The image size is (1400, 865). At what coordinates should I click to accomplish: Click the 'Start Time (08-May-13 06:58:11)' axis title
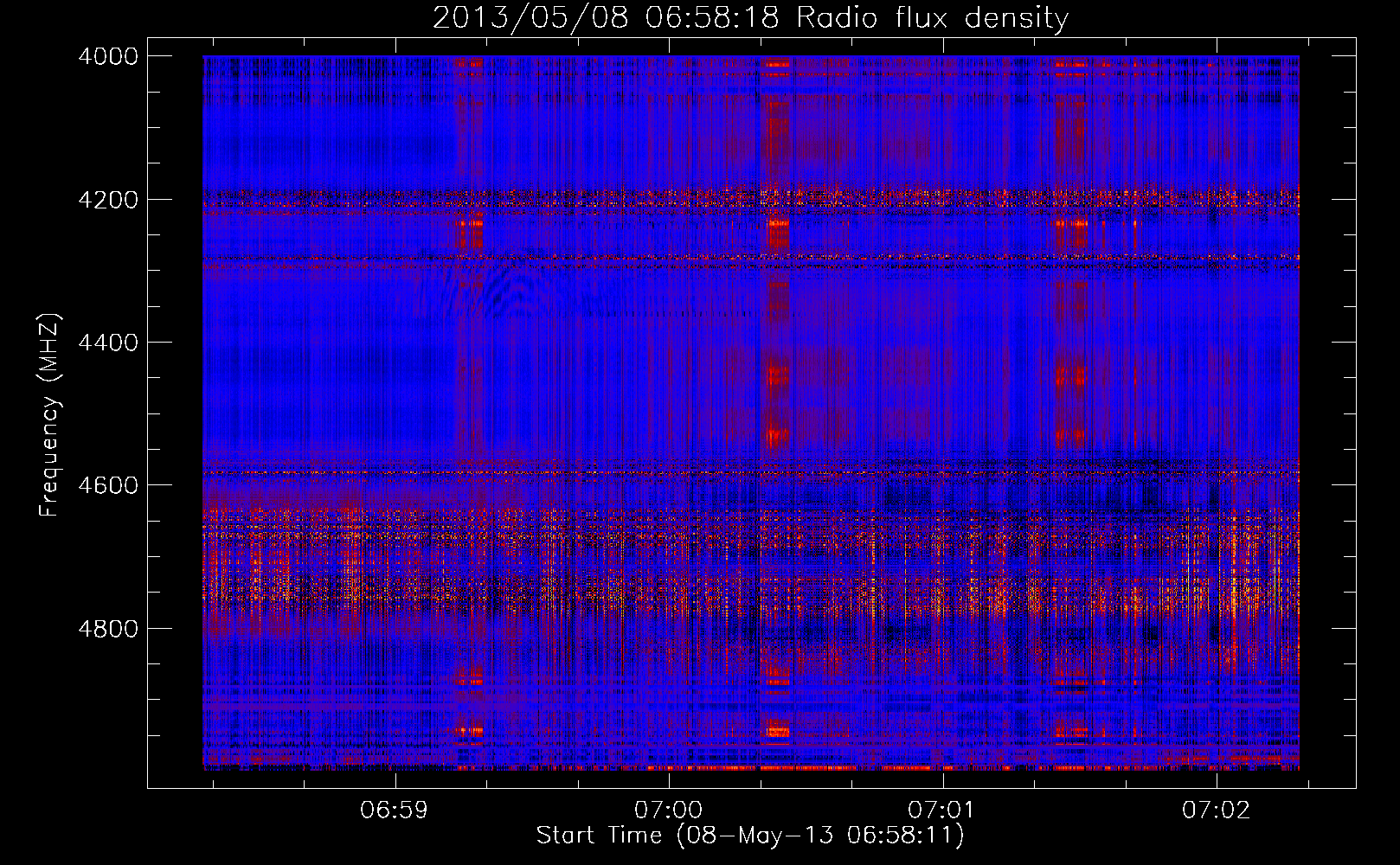[750, 836]
